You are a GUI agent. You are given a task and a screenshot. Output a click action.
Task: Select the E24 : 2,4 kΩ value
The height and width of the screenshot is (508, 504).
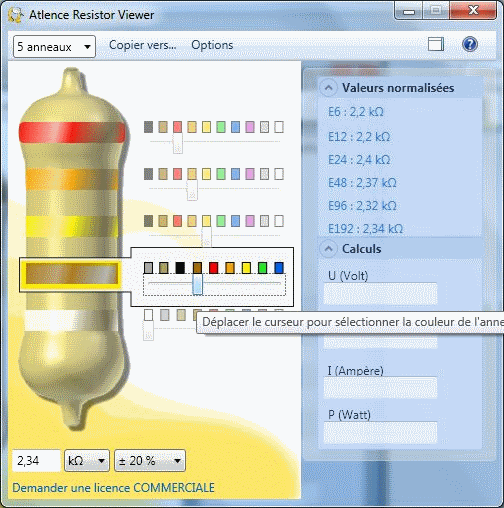[359, 160]
